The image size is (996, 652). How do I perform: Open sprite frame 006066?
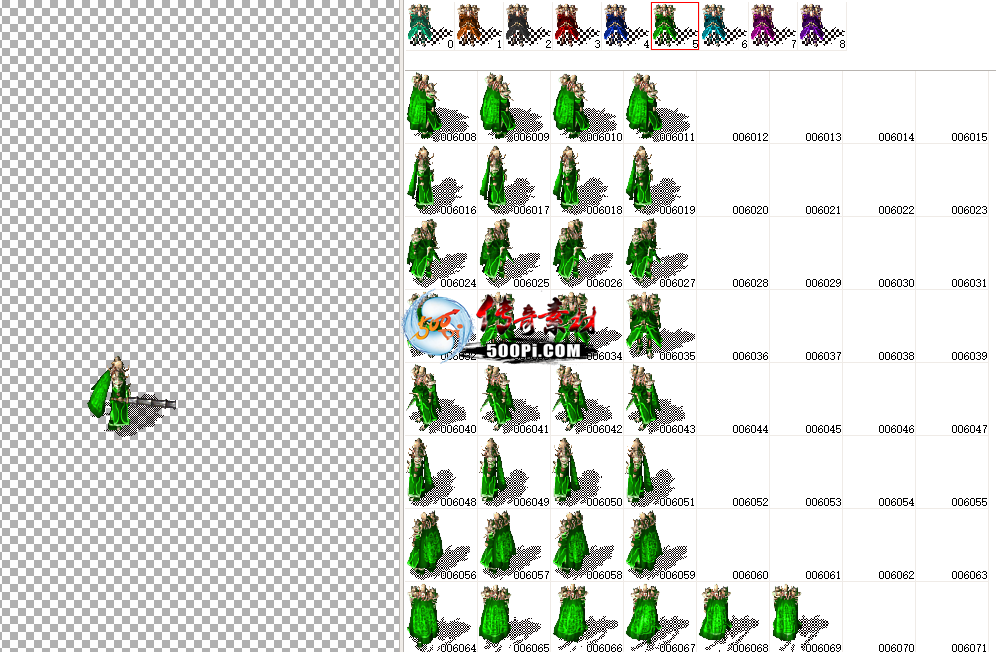(x=587, y=617)
